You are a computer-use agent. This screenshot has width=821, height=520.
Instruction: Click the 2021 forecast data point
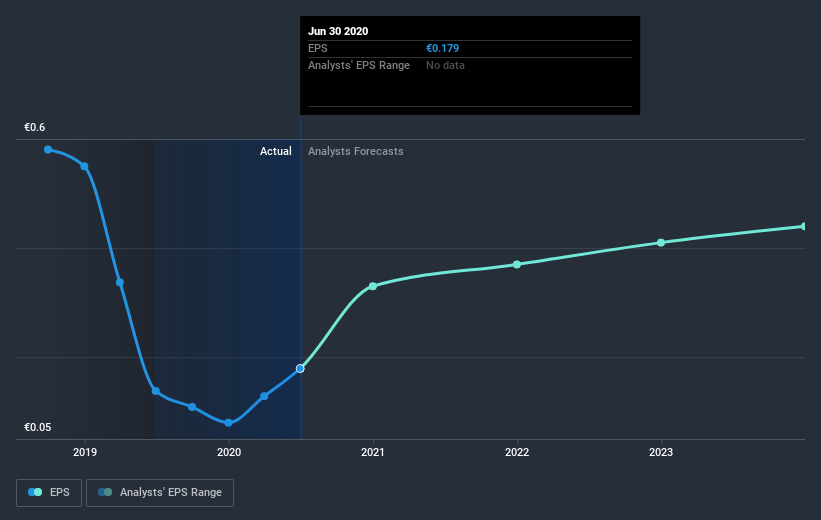(x=373, y=286)
